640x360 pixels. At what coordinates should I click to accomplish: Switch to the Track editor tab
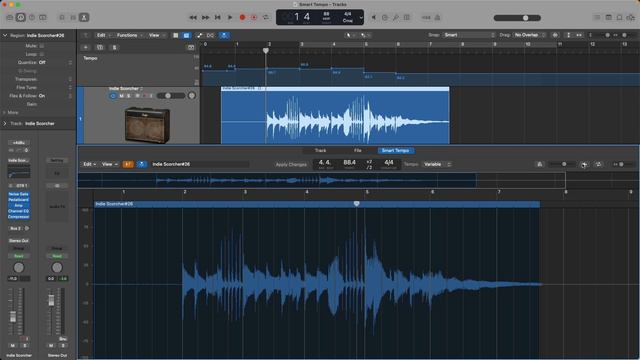tap(320, 151)
